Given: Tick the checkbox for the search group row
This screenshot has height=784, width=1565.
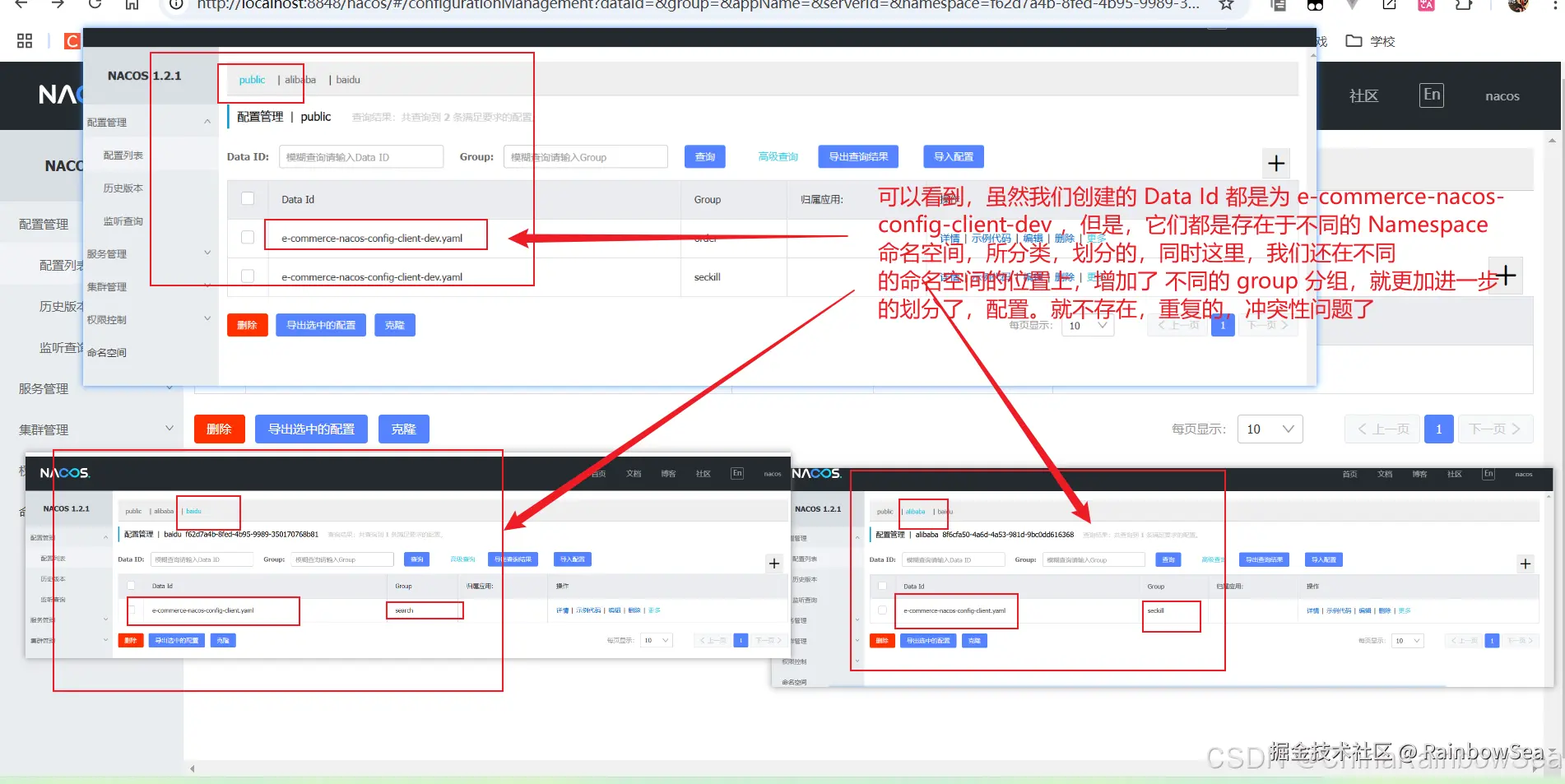Looking at the screenshot, I should coord(131,610).
